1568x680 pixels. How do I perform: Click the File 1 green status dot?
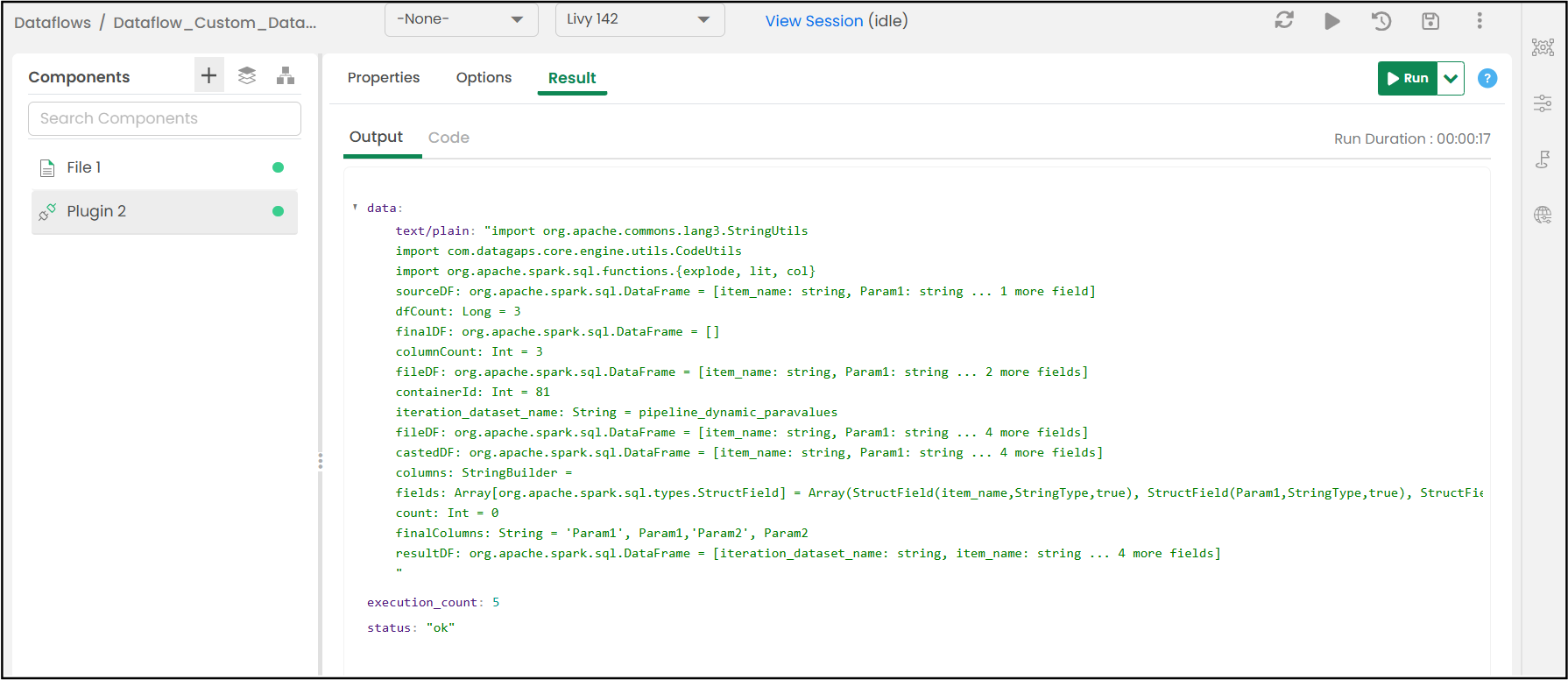278,167
